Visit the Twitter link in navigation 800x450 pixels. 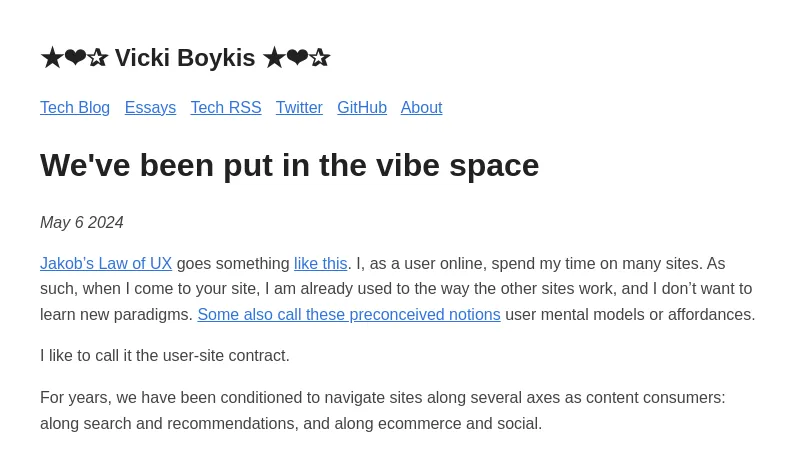point(299,108)
